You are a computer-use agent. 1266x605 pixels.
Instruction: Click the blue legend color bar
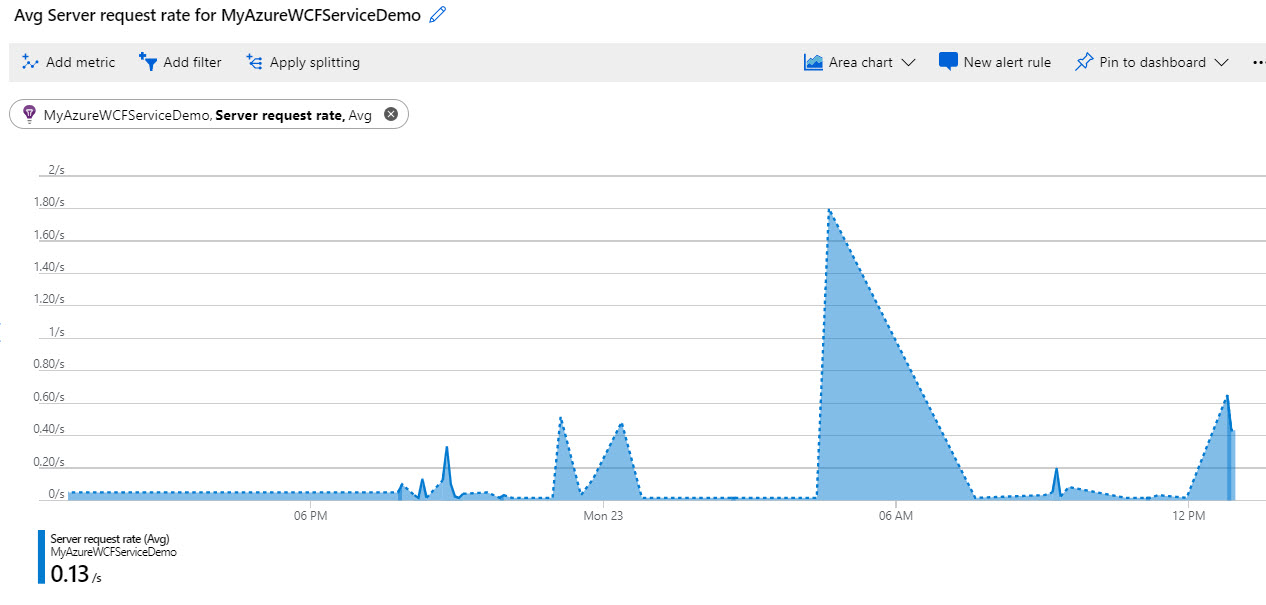tap(41, 557)
